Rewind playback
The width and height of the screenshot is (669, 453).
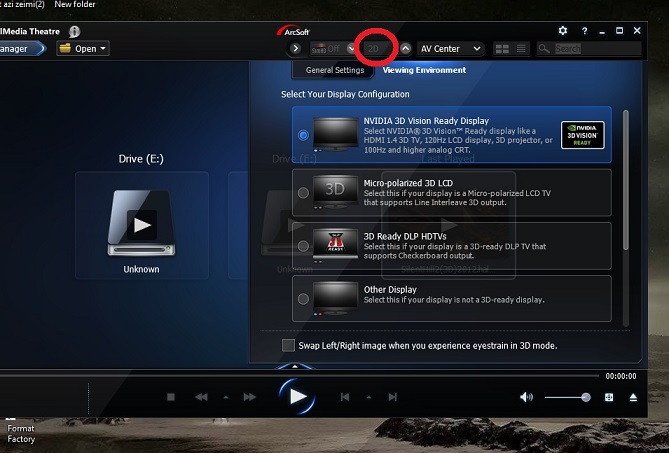point(201,397)
